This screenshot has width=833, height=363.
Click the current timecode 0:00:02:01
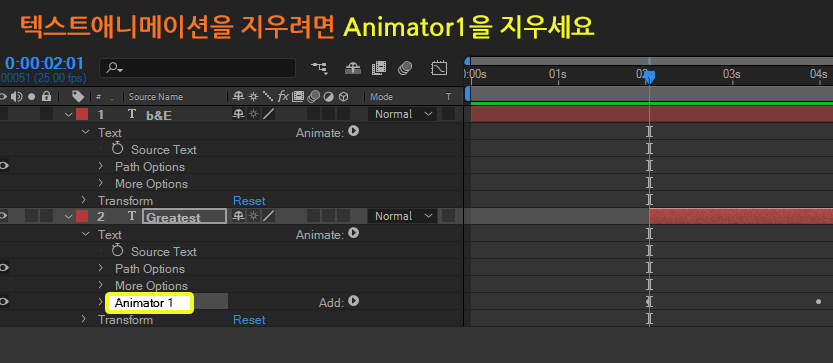coord(45,64)
